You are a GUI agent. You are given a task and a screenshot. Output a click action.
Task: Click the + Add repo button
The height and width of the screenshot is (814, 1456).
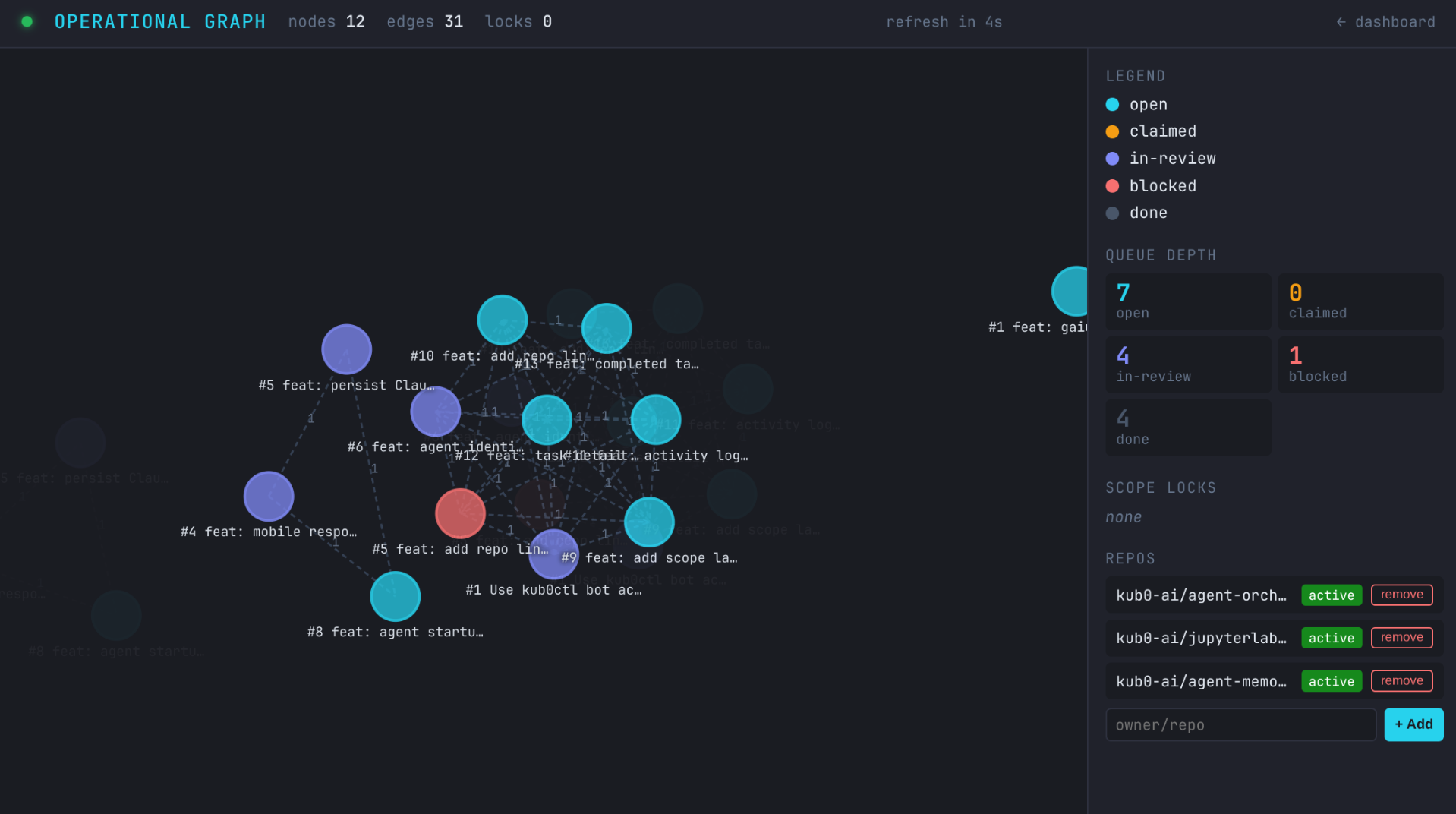pos(1413,724)
